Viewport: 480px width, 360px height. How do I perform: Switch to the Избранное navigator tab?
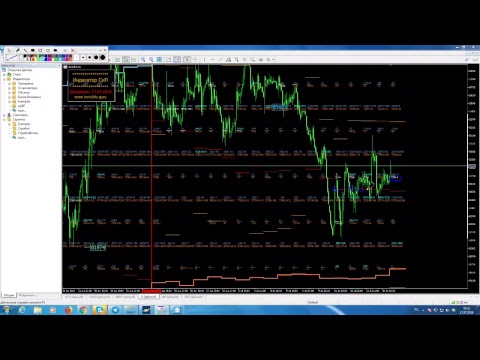click(26, 295)
